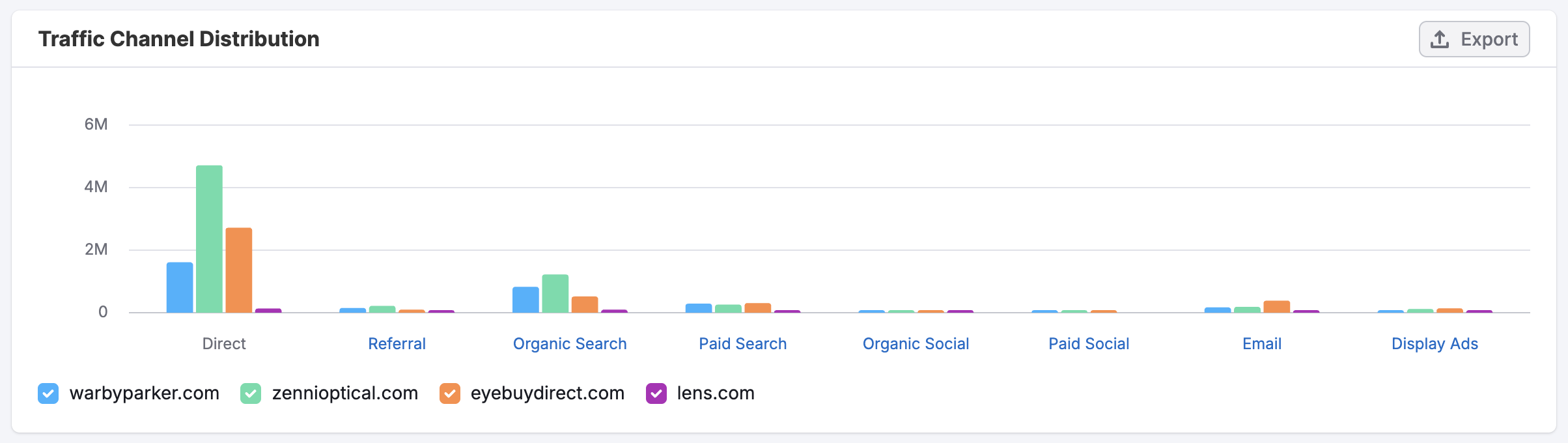The height and width of the screenshot is (443, 1568).
Task: Uncheck the zennioptical.com checkbox
Action: click(x=251, y=393)
